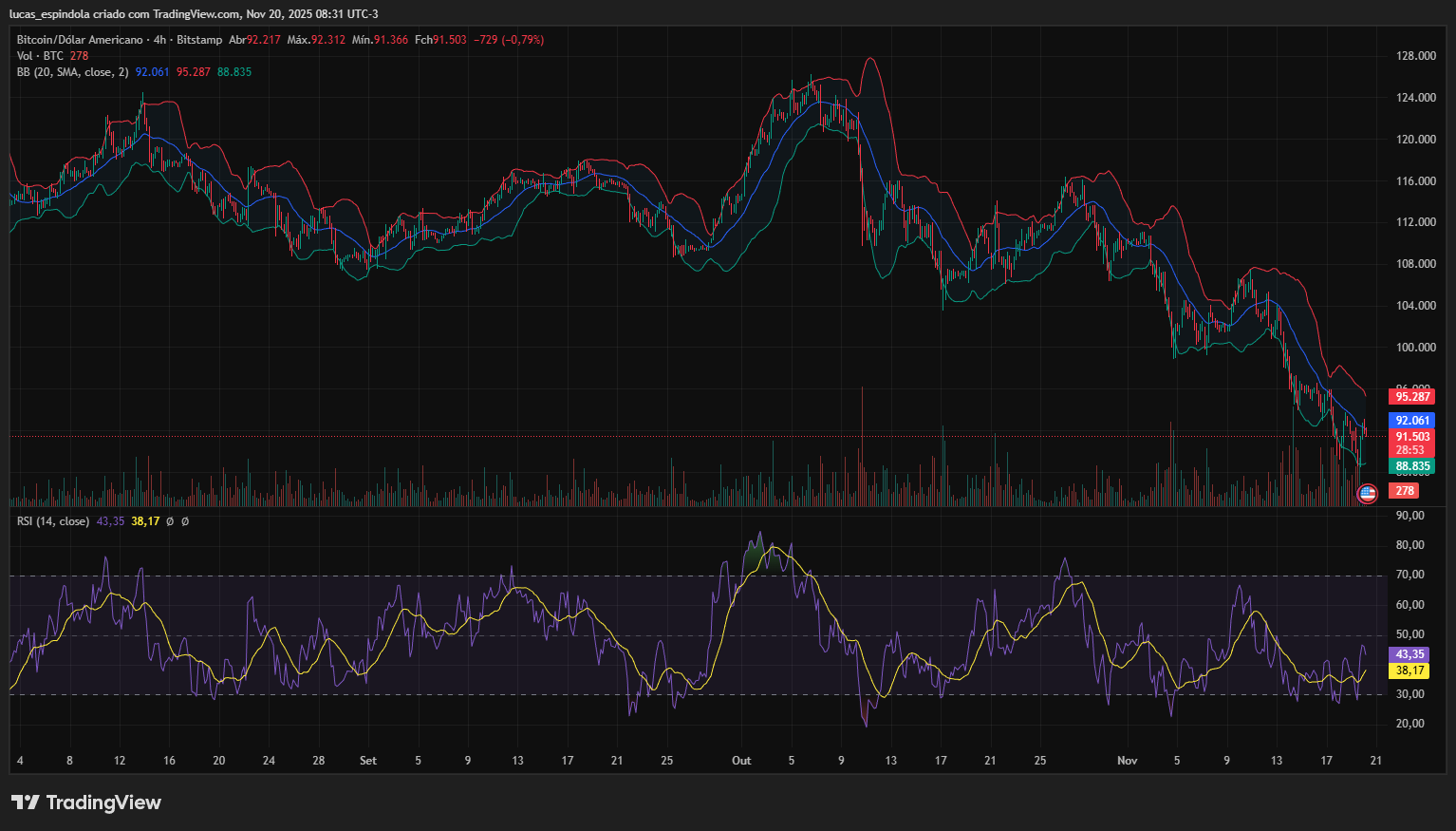Click the BB (20, SMA, close, 2) indicator legend
Image resolution: width=1456 pixels, height=831 pixels.
[72, 72]
